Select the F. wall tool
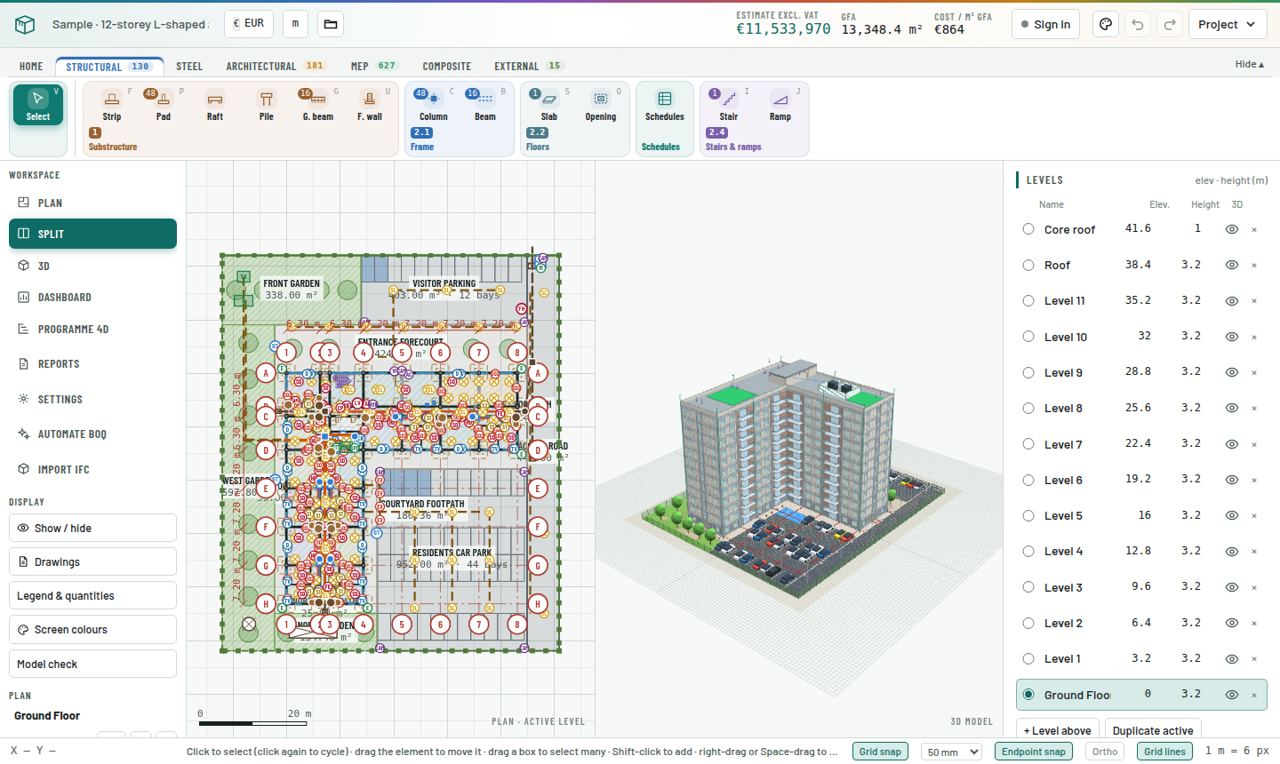This screenshot has width=1280, height=764. pyautogui.click(x=369, y=106)
